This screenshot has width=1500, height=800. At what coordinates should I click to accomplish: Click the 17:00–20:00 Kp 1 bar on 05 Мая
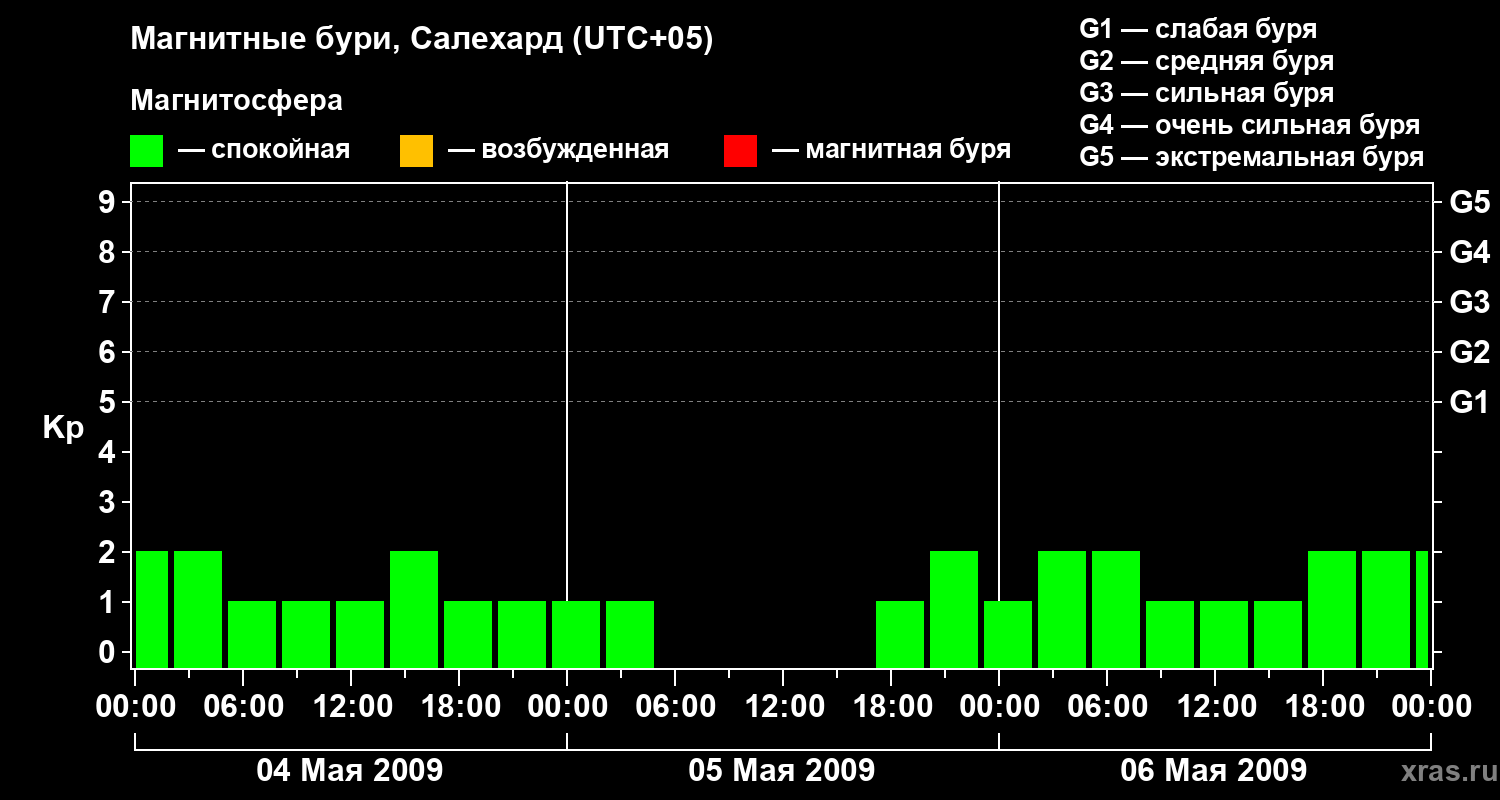point(900,634)
